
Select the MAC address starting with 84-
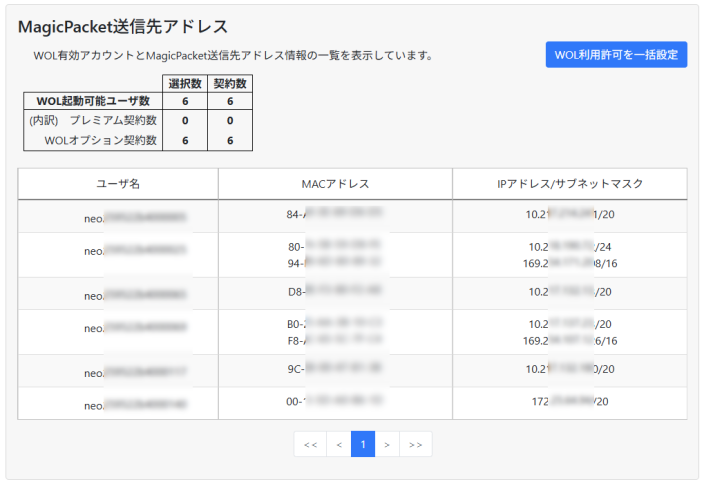335,214
